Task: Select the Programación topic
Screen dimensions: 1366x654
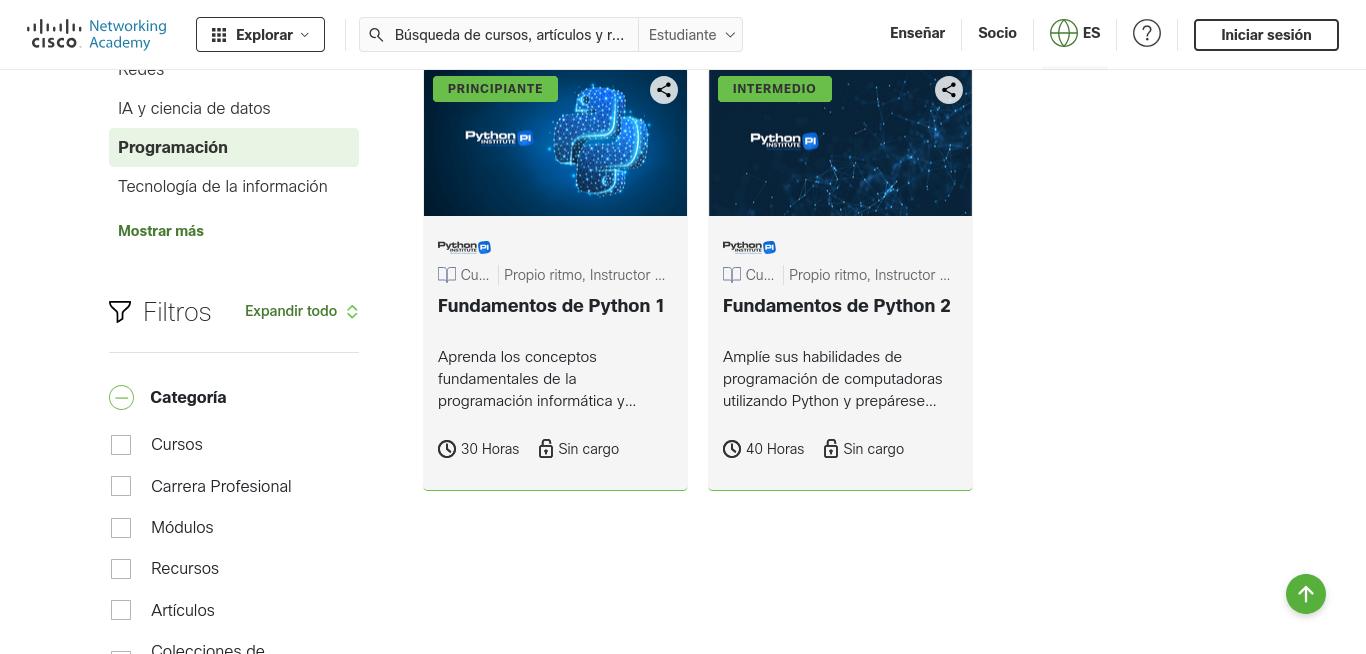Action: point(234,147)
